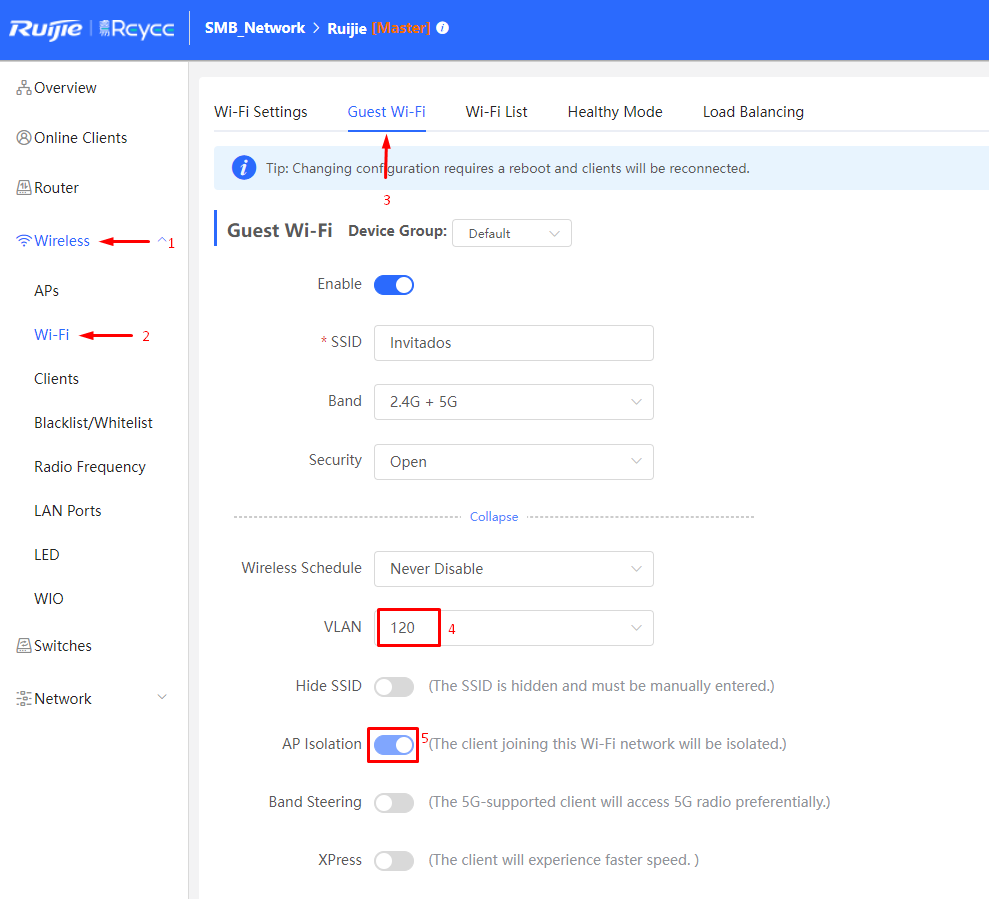The height and width of the screenshot is (899, 989).
Task: Open the Band 2.4G + 5G dropdown
Action: tap(513, 402)
